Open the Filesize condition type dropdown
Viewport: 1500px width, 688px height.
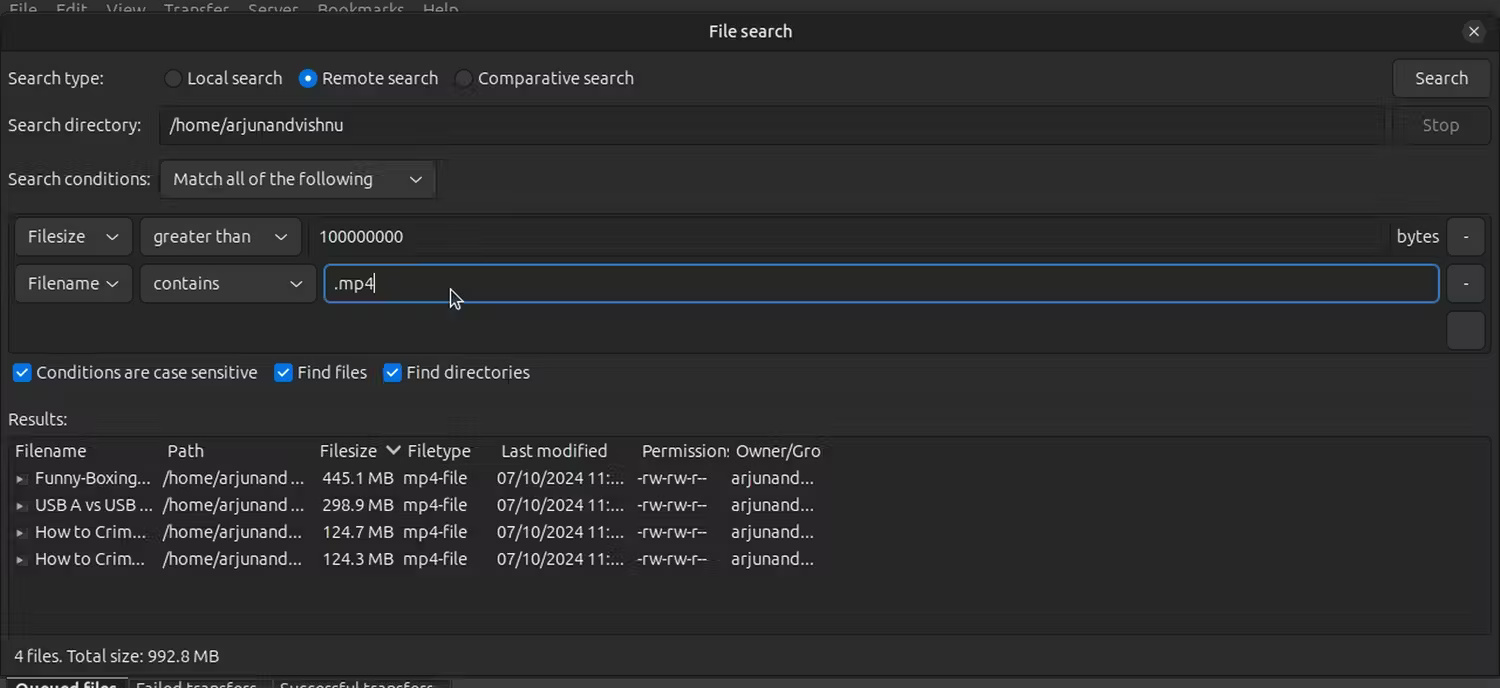(x=71, y=236)
